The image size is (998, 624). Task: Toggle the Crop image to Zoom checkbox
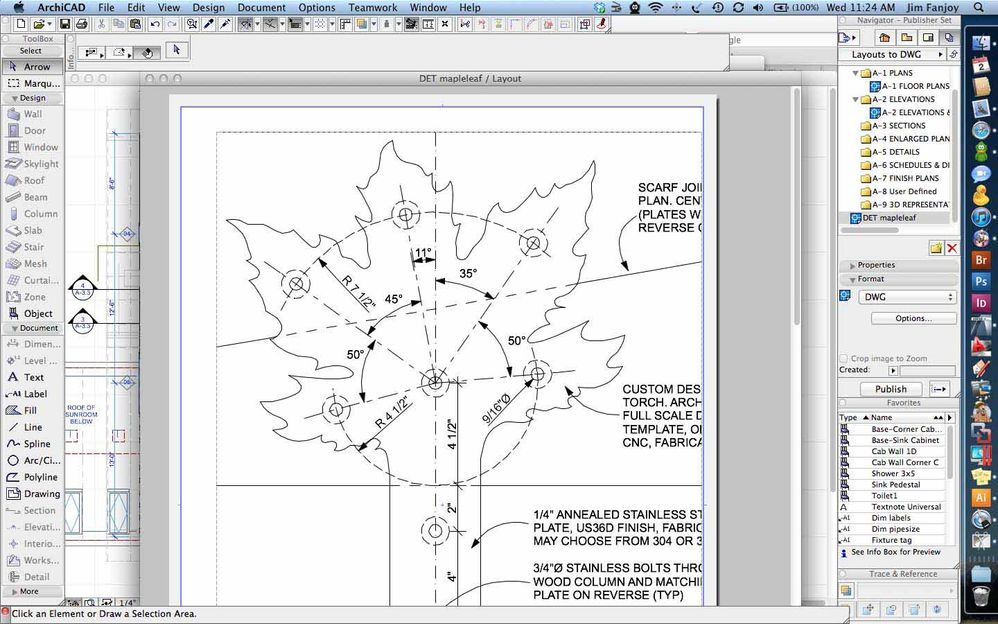click(x=844, y=358)
